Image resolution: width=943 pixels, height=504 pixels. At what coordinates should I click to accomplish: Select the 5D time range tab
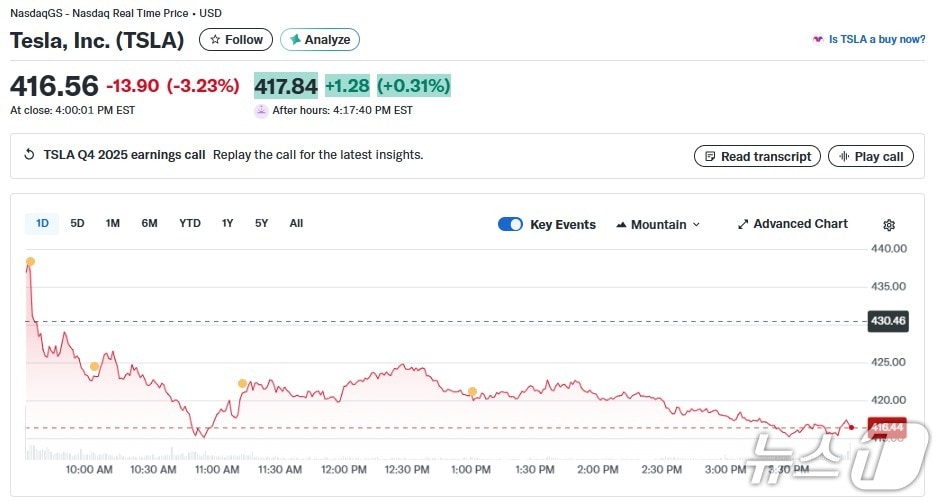[77, 224]
